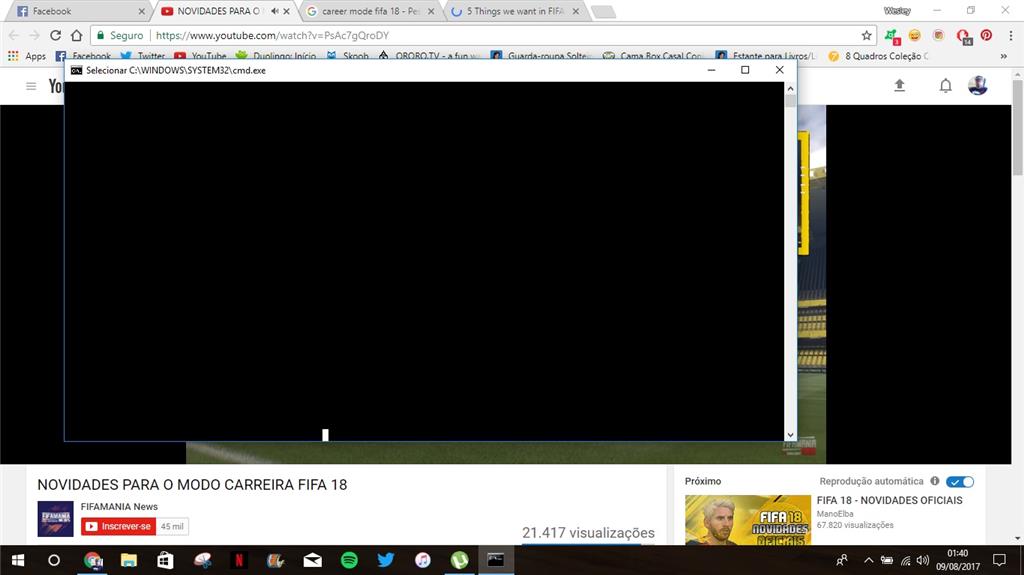Open the Twitter bookmark
This screenshot has height=575, width=1024.
142,56
